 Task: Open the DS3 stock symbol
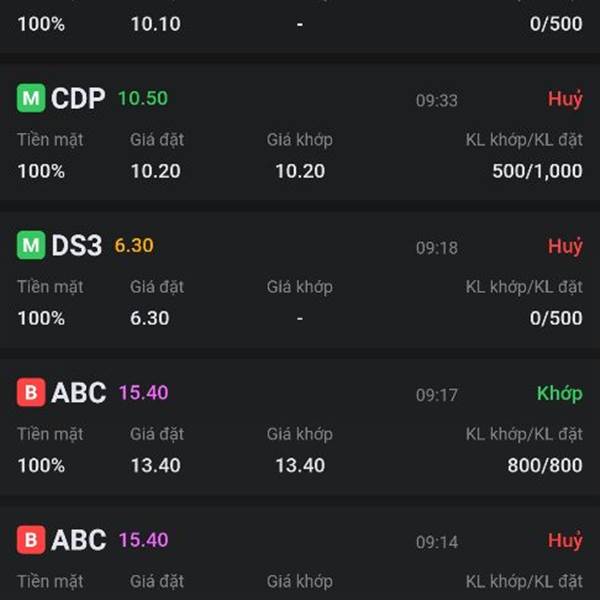(x=76, y=246)
